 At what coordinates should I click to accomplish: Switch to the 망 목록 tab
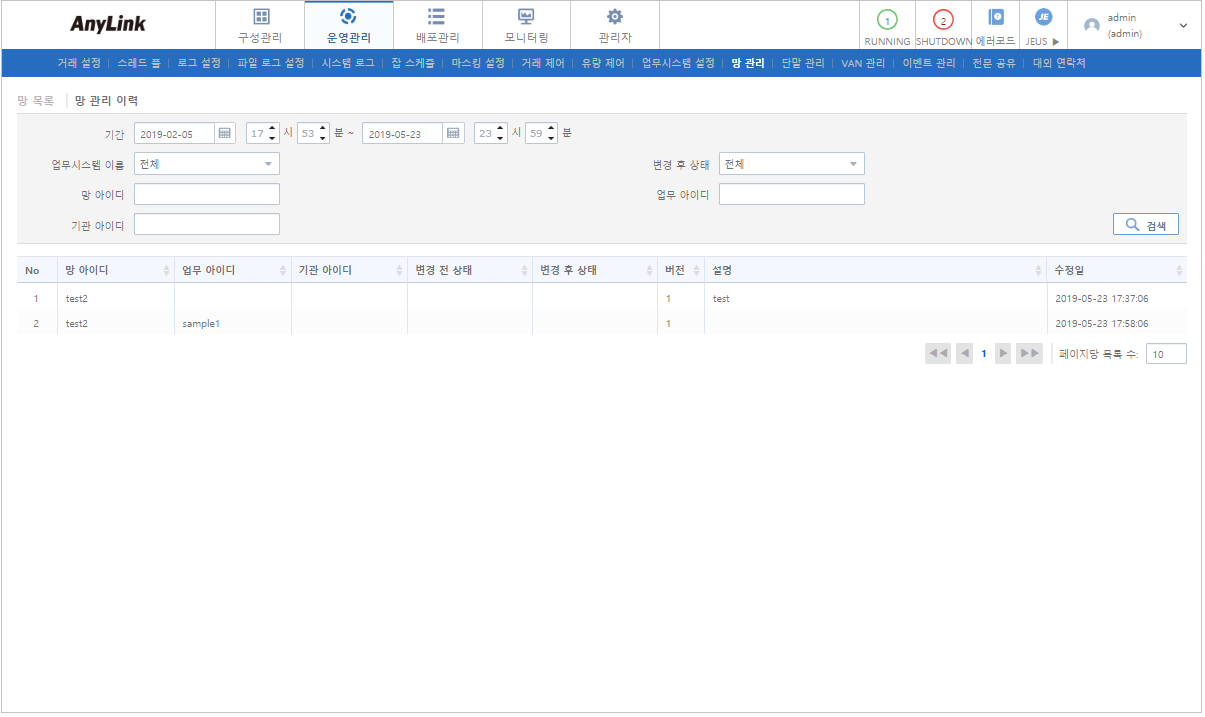click(36, 101)
